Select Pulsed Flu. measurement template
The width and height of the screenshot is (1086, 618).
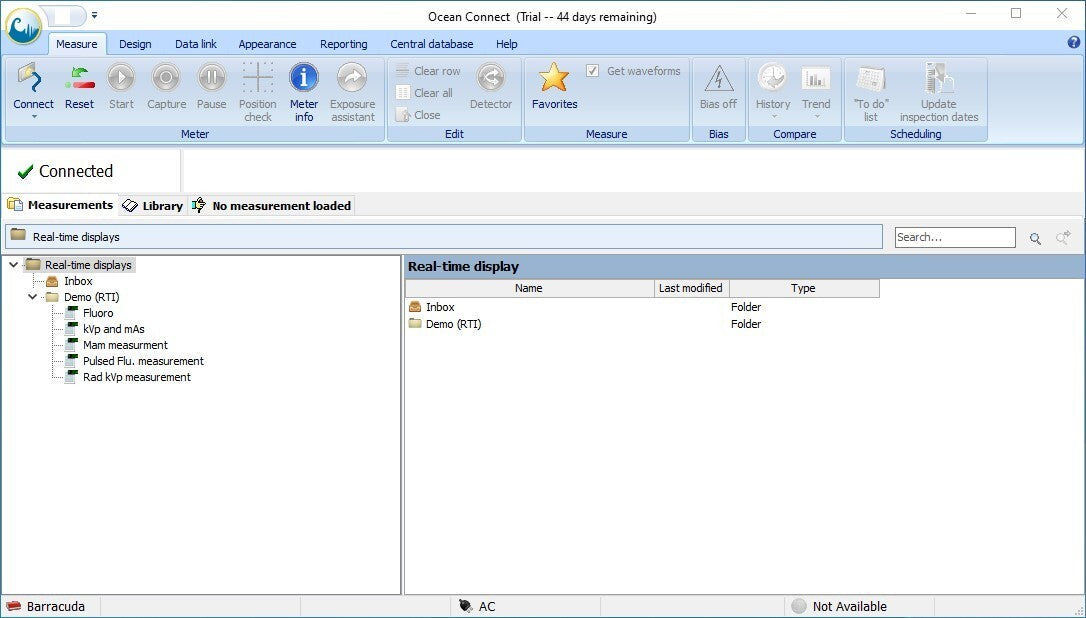[143, 360]
